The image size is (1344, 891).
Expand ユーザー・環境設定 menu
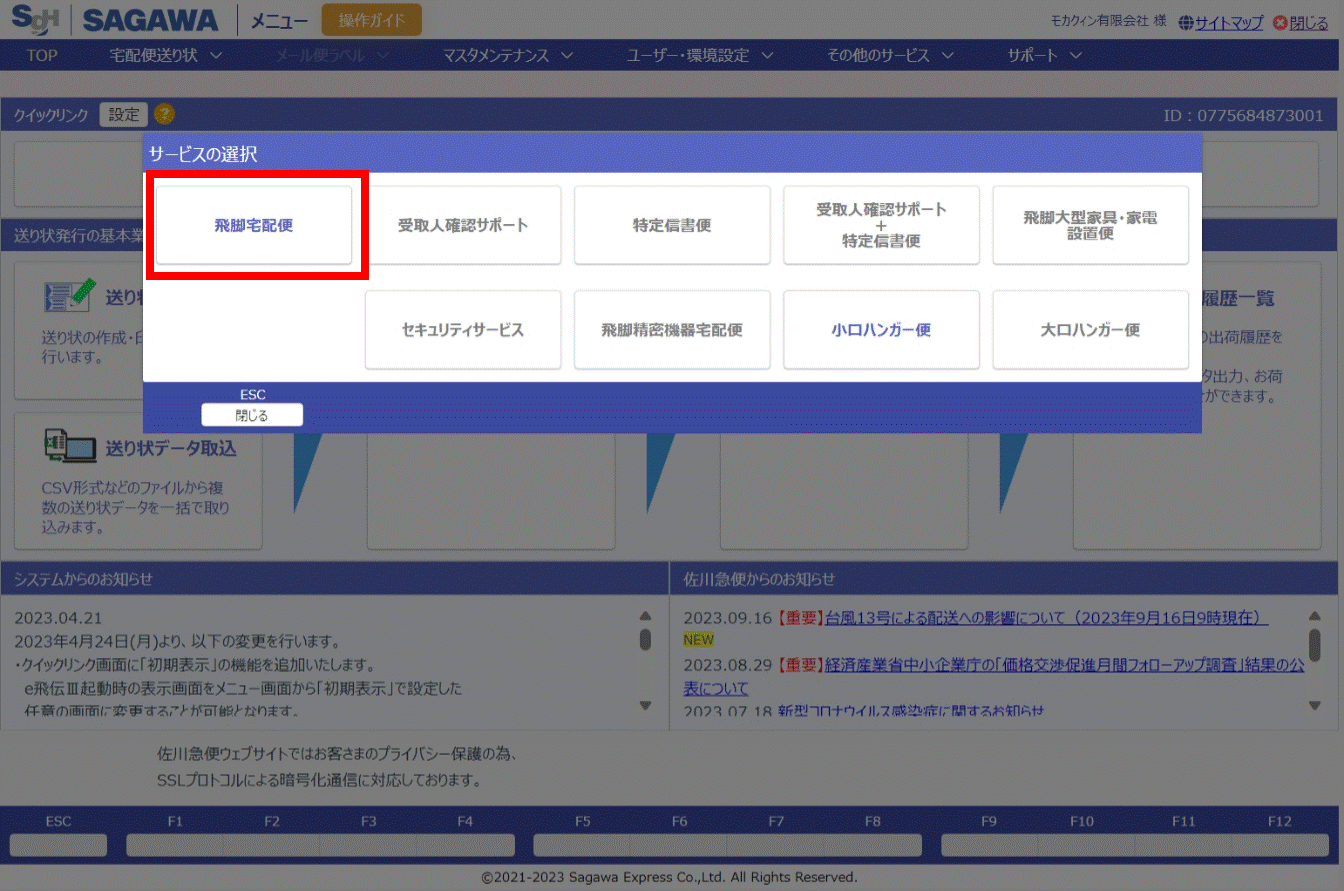tap(700, 56)
